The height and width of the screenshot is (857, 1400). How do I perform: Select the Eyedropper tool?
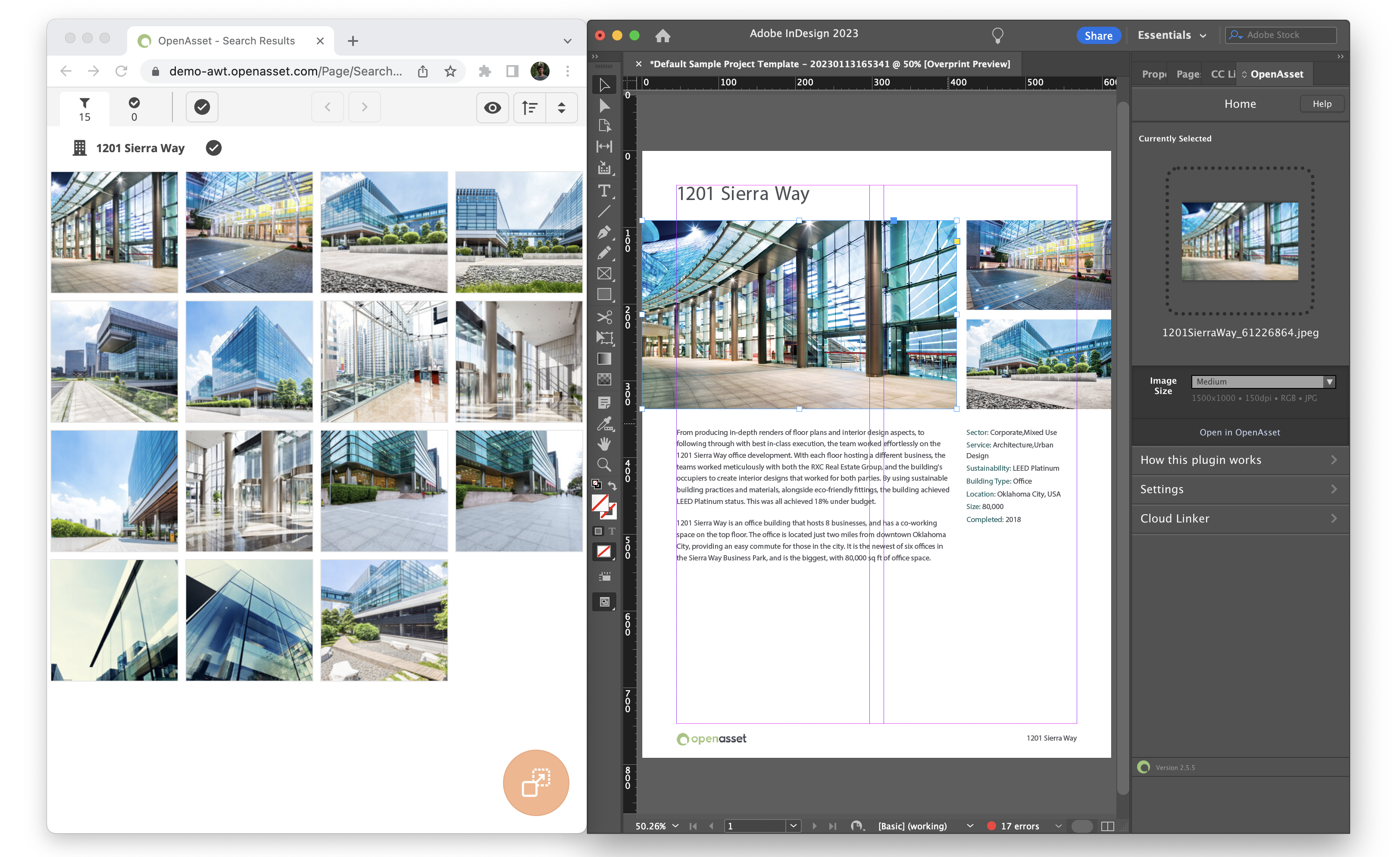click(x=604, y=423)
